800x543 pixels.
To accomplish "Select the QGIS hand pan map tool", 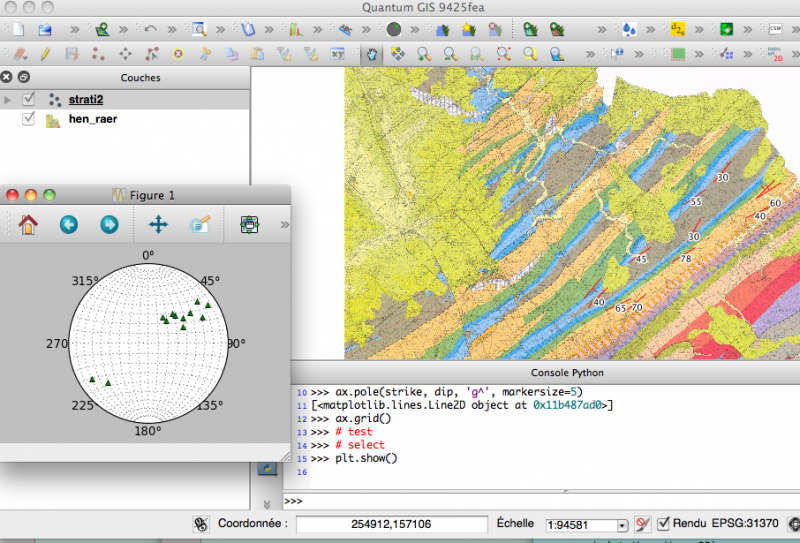I will coord(372,53).
